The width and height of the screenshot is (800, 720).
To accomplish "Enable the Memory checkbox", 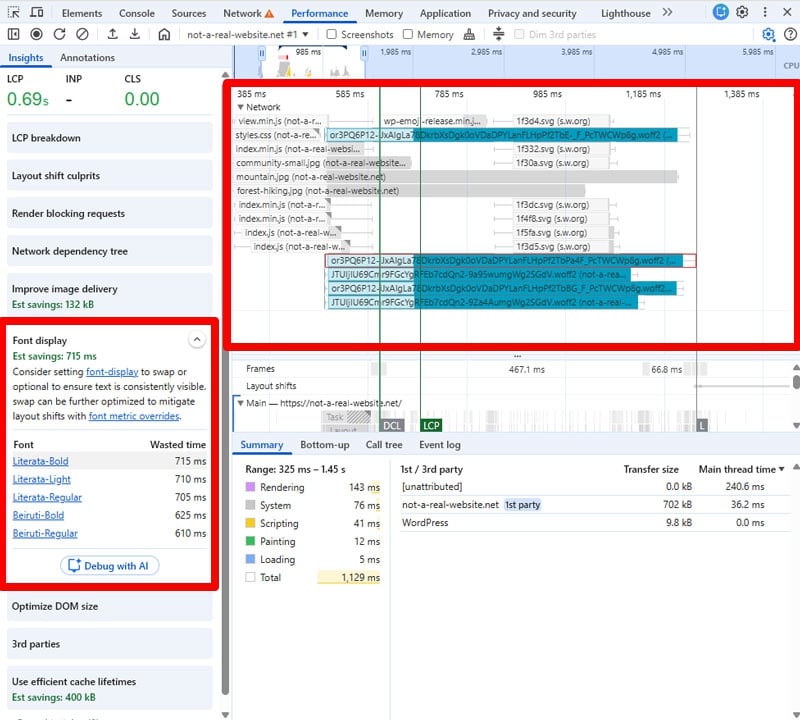I will coord(407,33).
